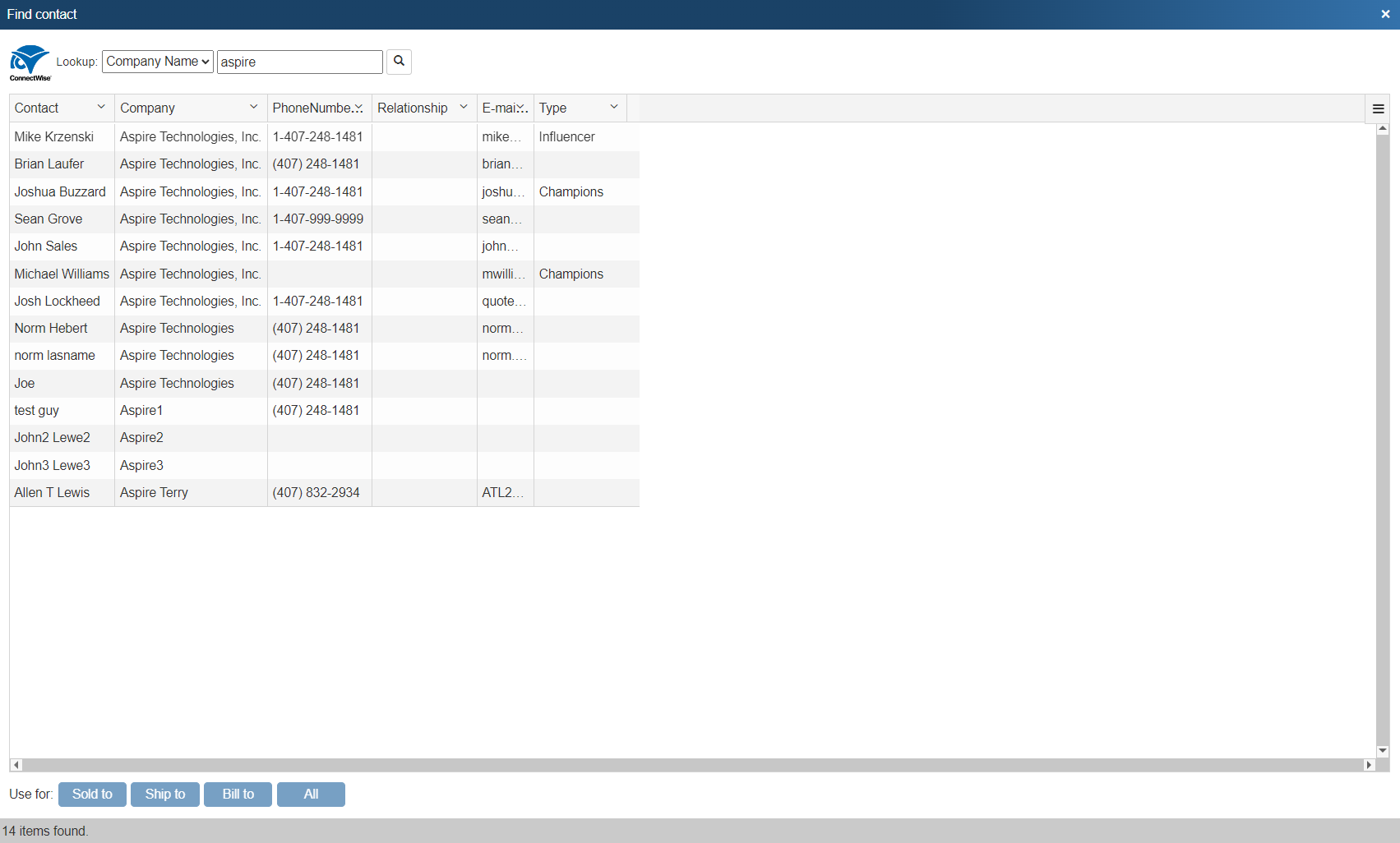Open the Lookup field type dropdown
The height and width of the screenshot is (843, 1400).
pos(157,61)
